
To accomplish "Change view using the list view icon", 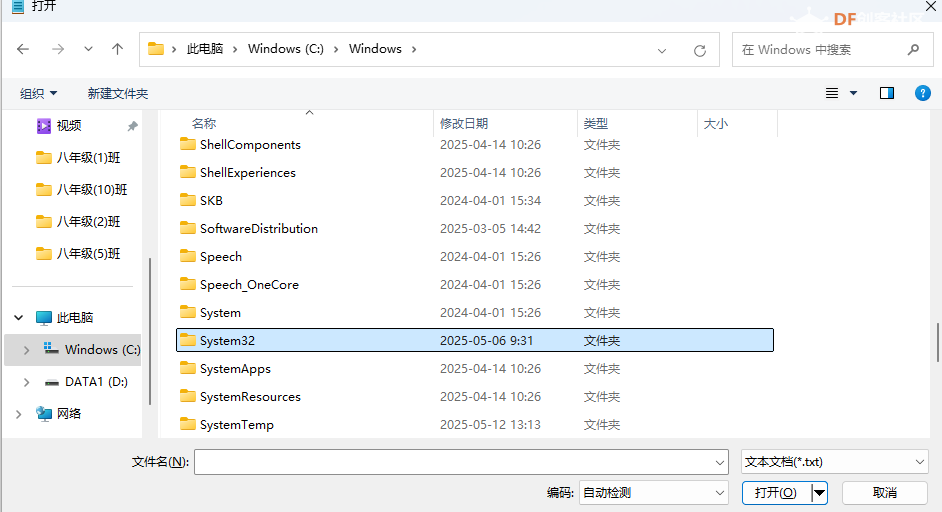I will coord(831,93).
